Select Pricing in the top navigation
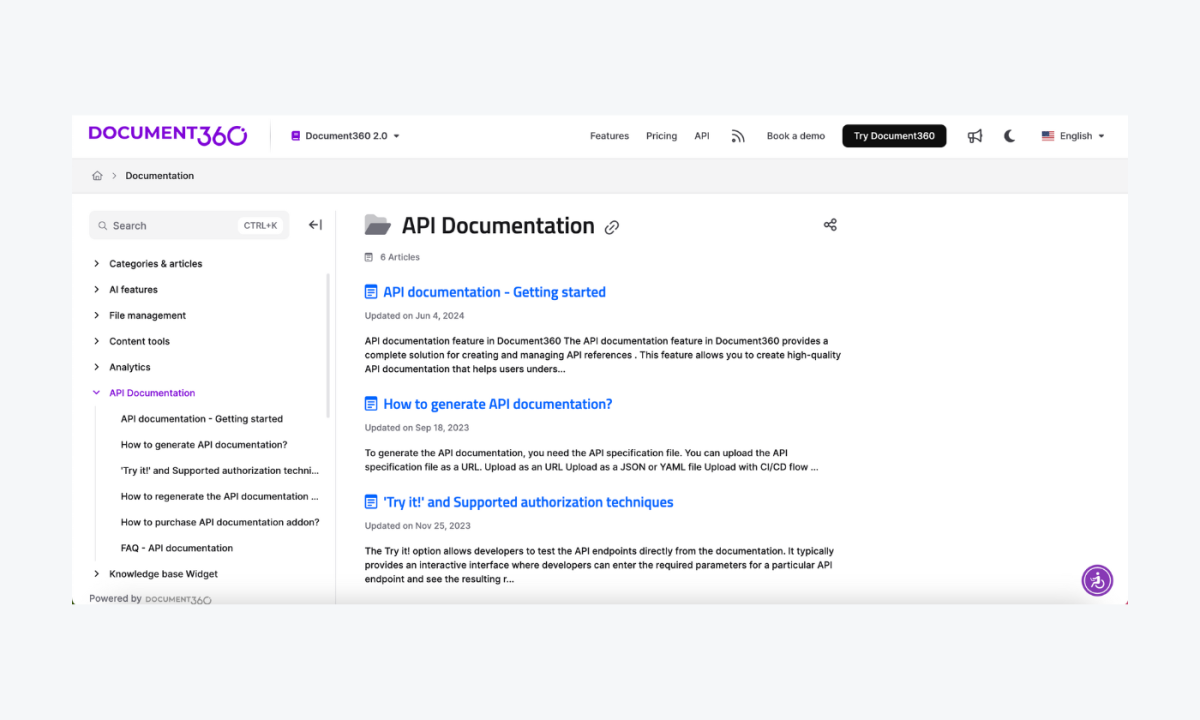This screenshot has height=720, width=1200. (x=661, y=135)
